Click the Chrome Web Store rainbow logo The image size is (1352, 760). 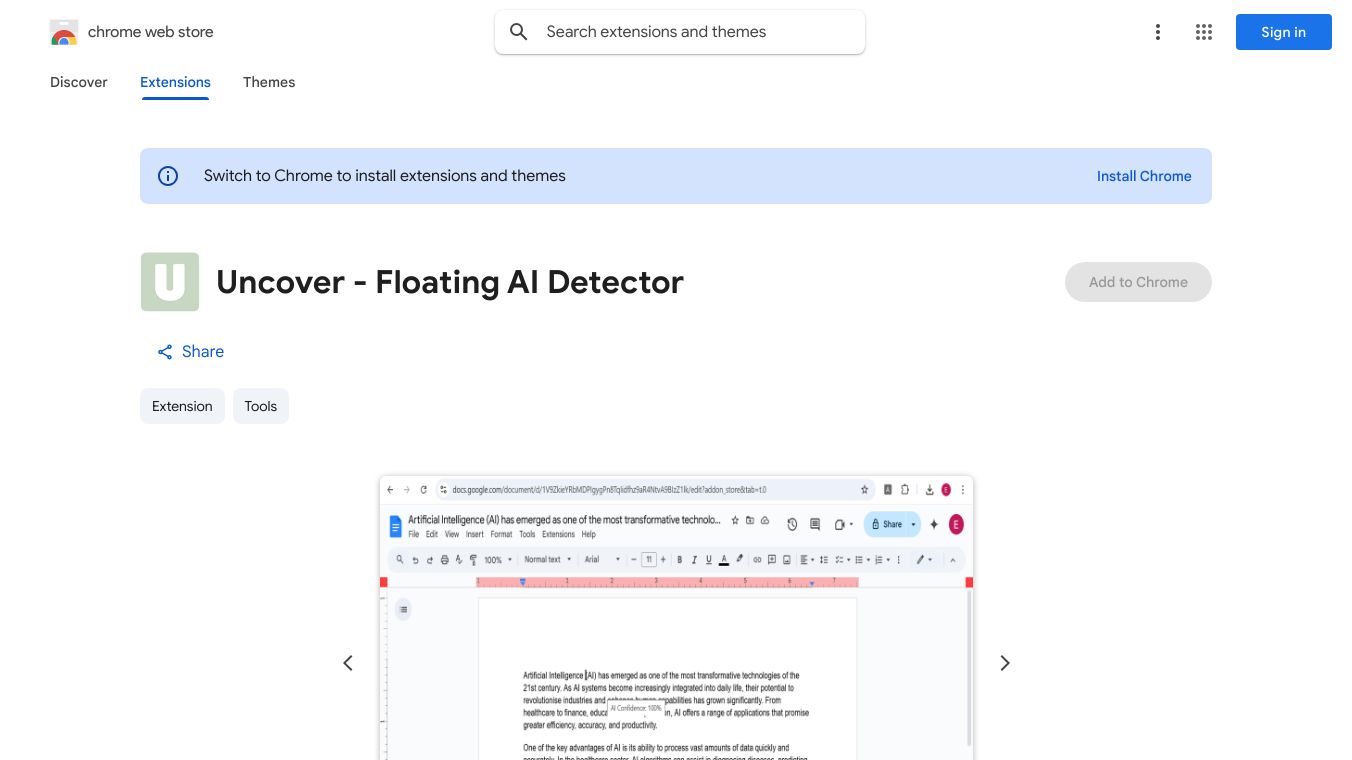[x=64, y=32]
